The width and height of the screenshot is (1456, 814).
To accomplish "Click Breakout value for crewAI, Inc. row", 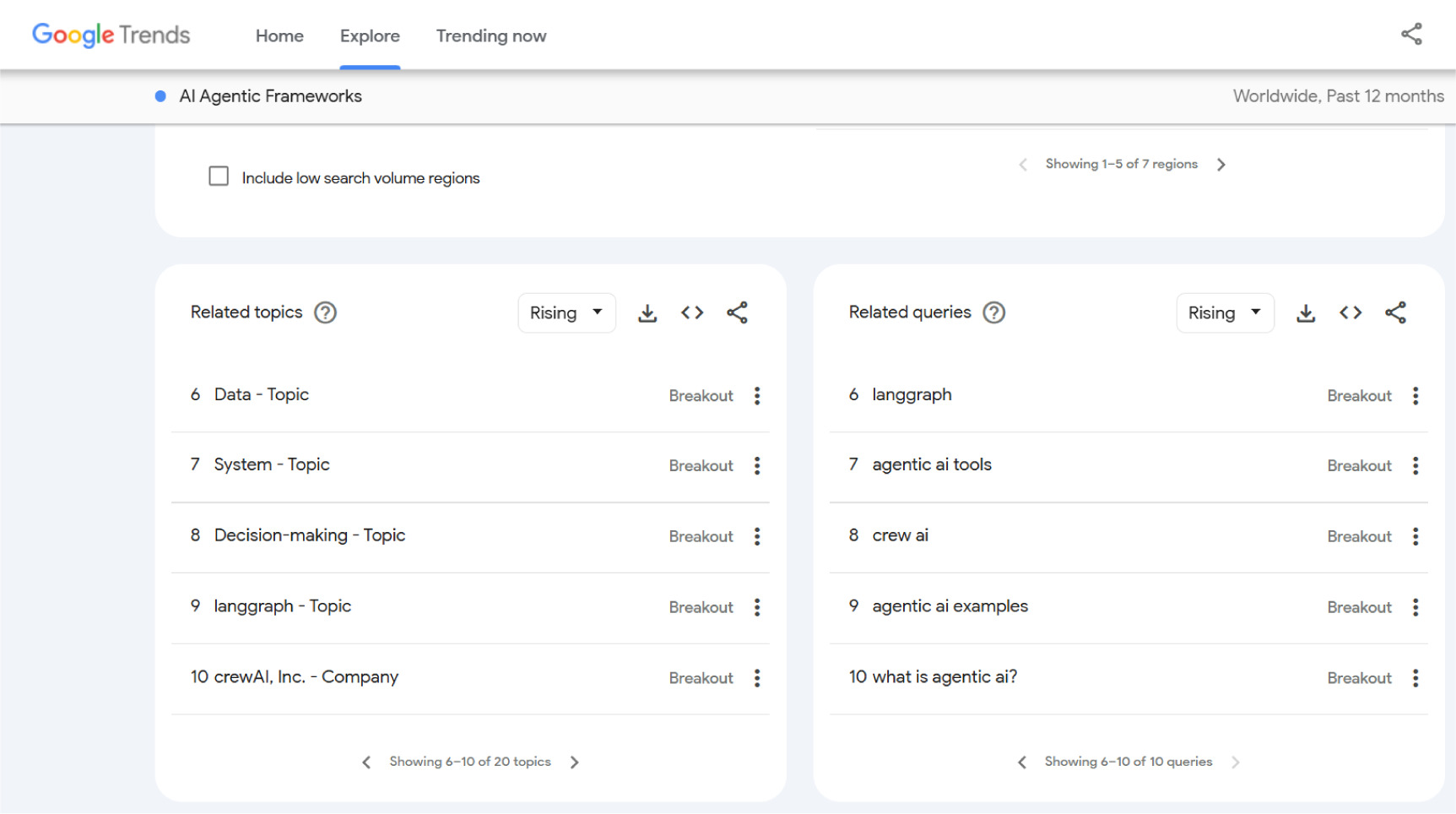I will [x=701, y=678].
